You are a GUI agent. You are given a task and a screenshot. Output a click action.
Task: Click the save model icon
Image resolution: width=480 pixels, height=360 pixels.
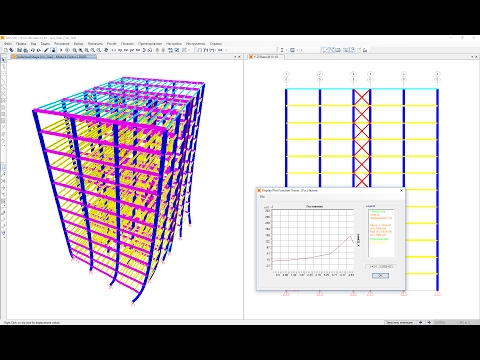pyautogui.click(x=19, y=50)
